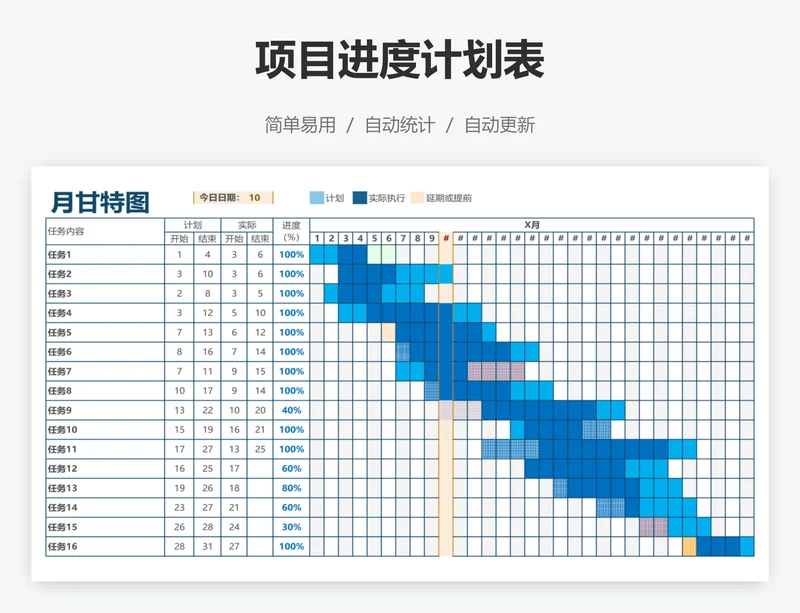Click the 40% progress cell for 任务9
Viewport: 800px width, 613px height.
(291, 410)
